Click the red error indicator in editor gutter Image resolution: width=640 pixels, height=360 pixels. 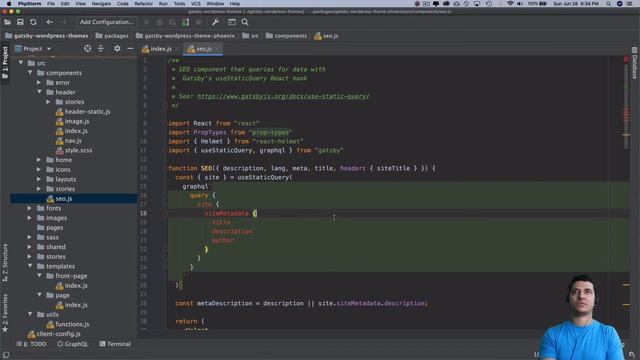click(626, 60)
